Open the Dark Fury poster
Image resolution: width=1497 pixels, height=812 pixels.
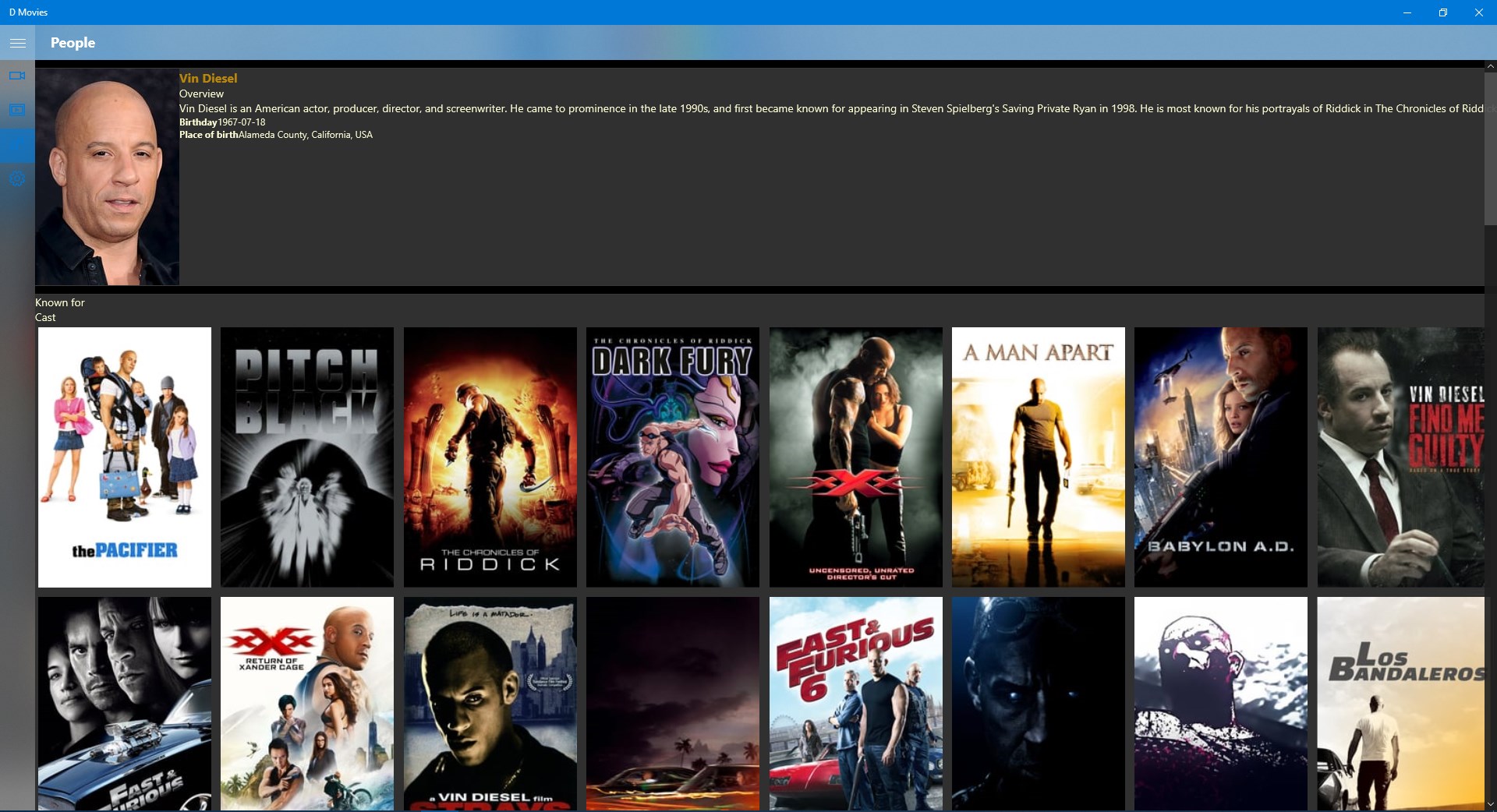(672, 457)
